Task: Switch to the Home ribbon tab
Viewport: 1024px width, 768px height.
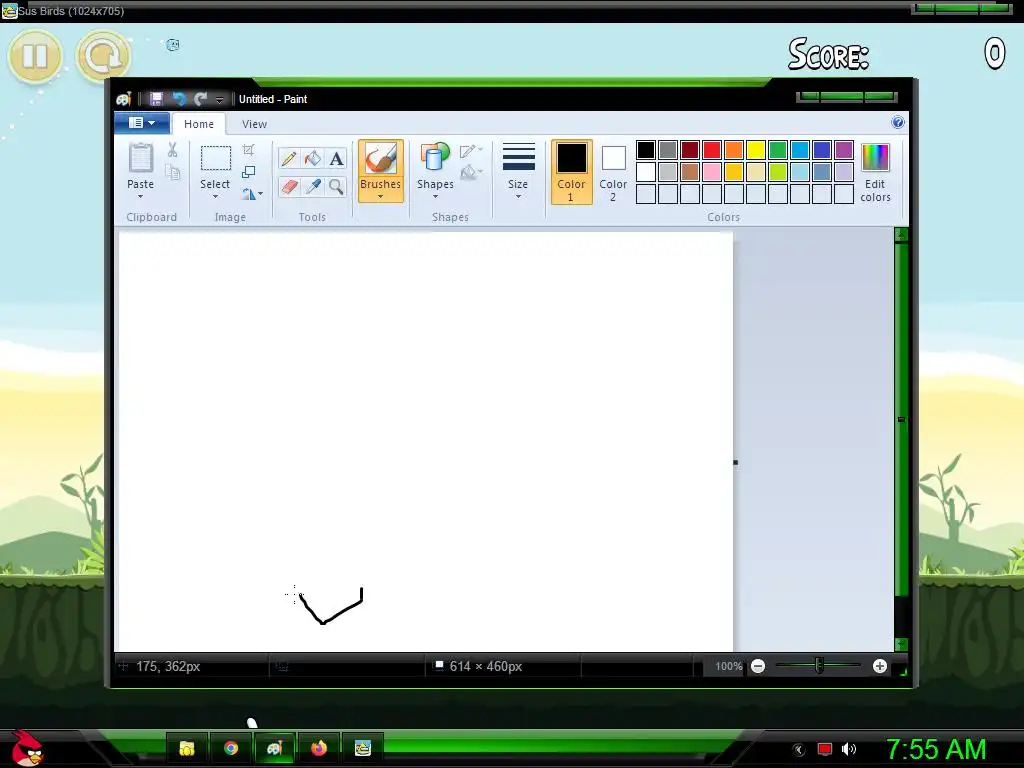Action: (199, 123)
